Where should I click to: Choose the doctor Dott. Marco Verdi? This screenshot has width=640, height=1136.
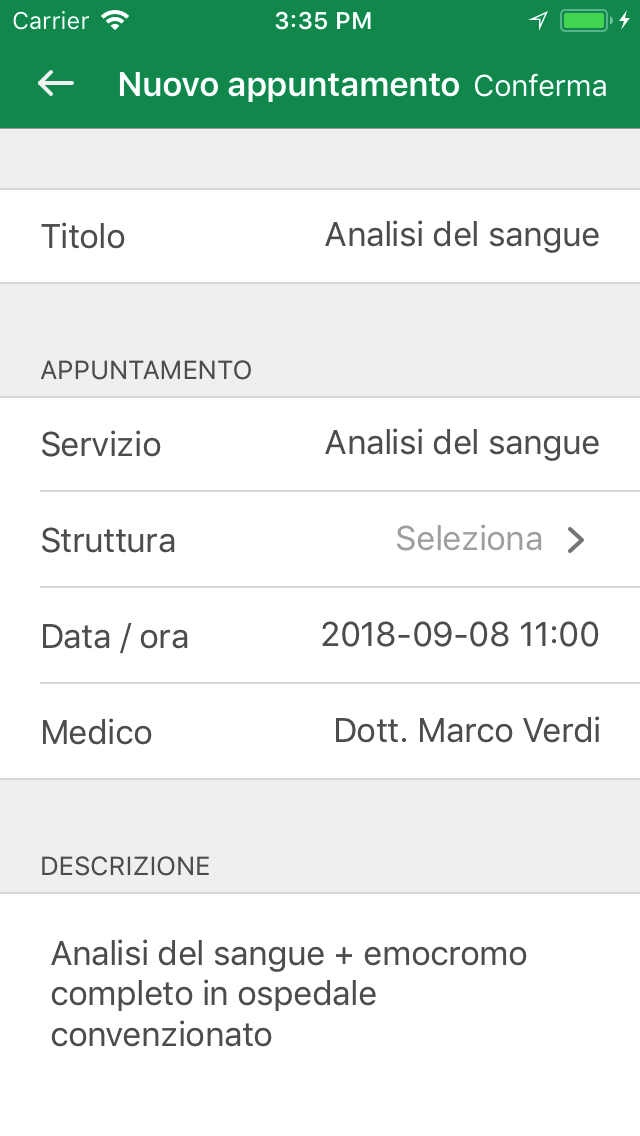tap(467, 731)
